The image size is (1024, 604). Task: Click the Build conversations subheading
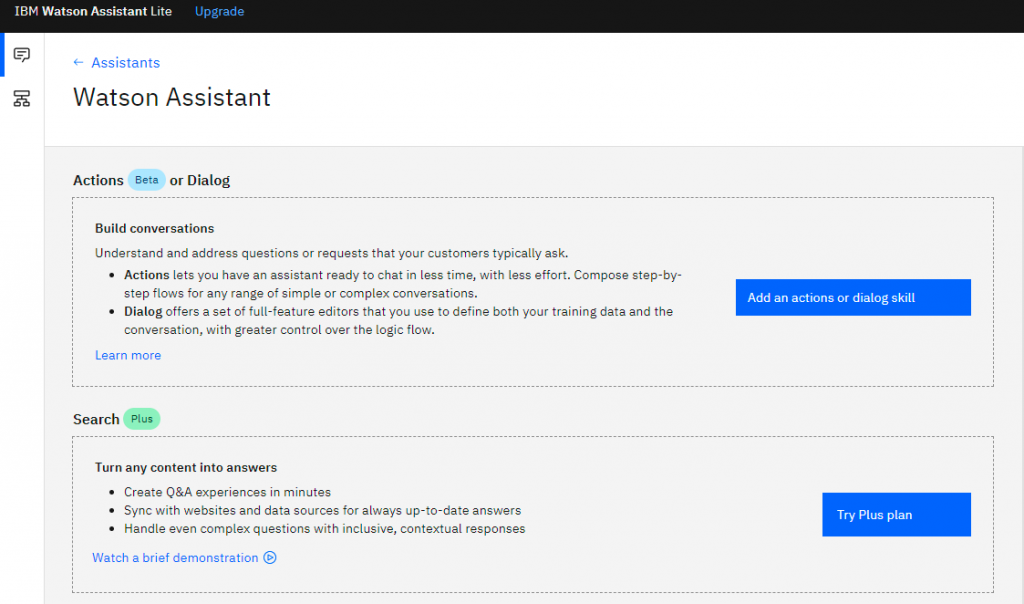click(x=155, y=229)
